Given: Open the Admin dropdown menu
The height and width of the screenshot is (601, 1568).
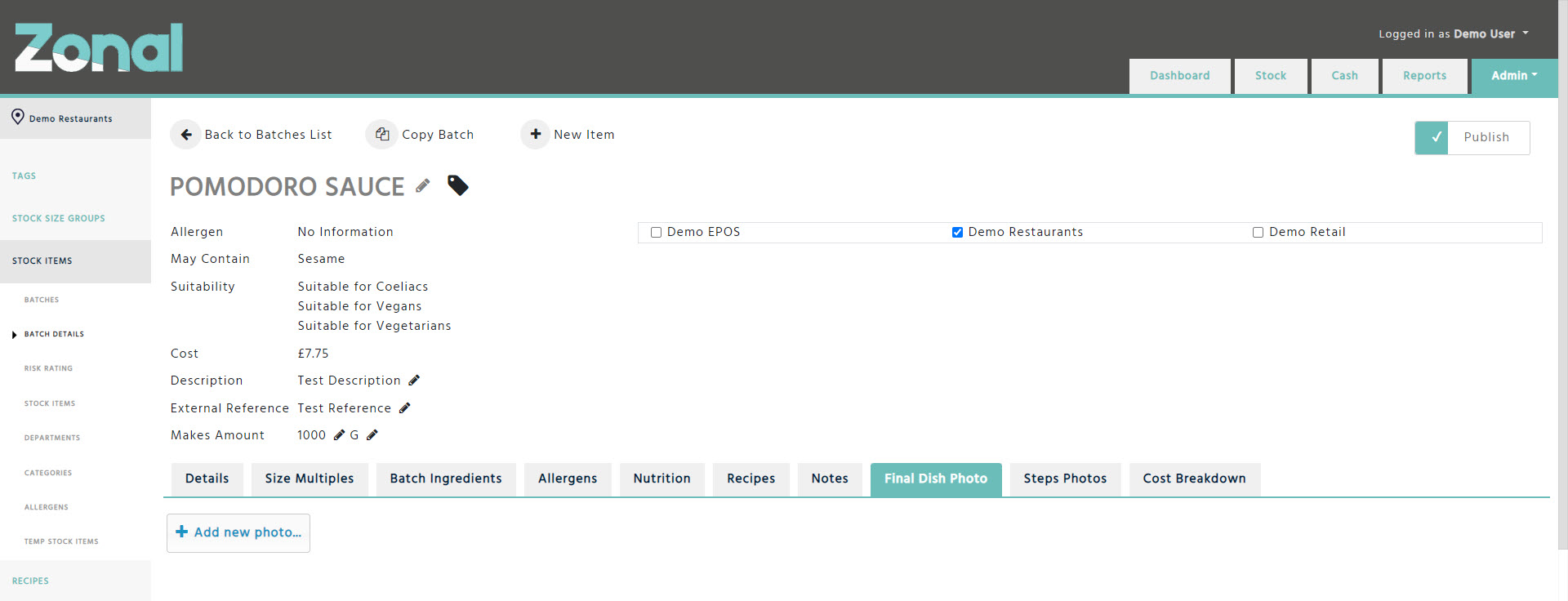Looking at the screenshot, I should click(1513, 76).
